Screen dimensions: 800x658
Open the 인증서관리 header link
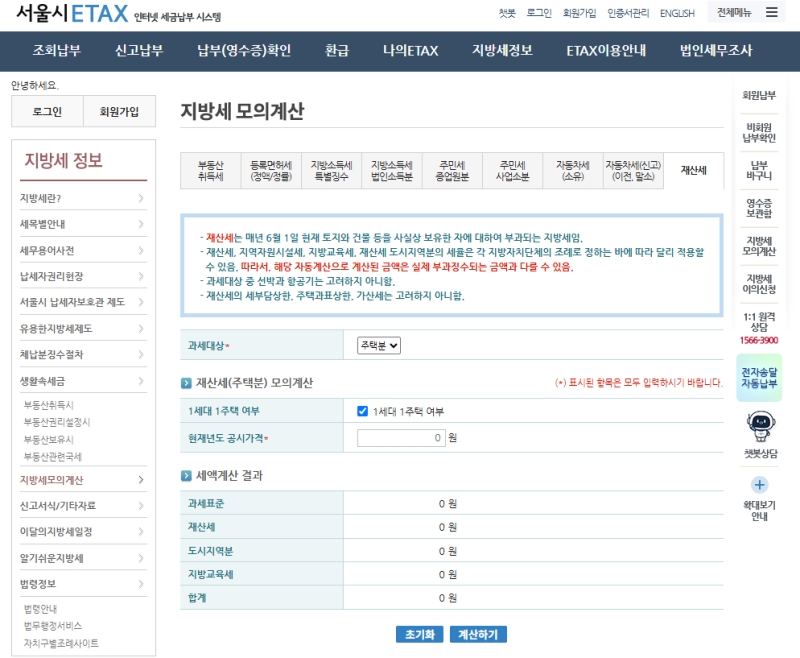pos(628,13)
